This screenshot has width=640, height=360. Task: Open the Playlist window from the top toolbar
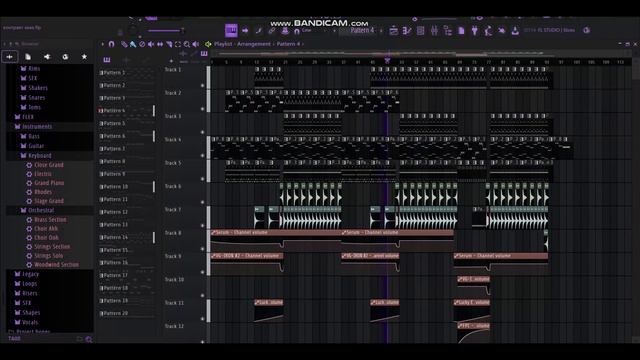pos(393,31)
